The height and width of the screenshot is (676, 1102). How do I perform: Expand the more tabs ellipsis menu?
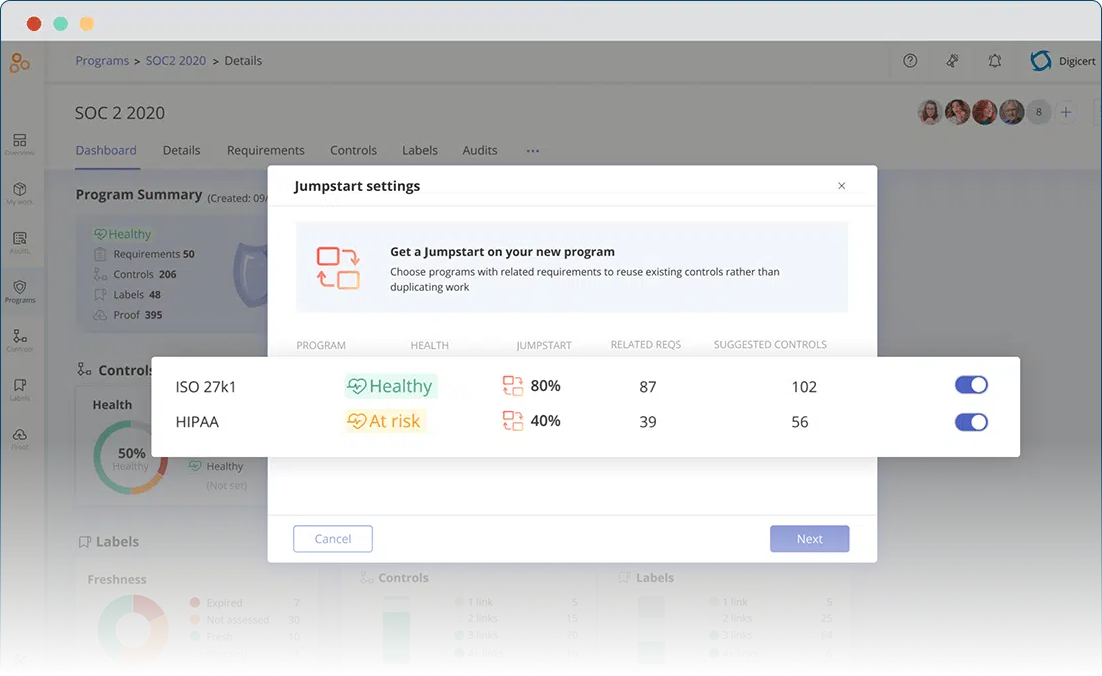tap(532, 151)
